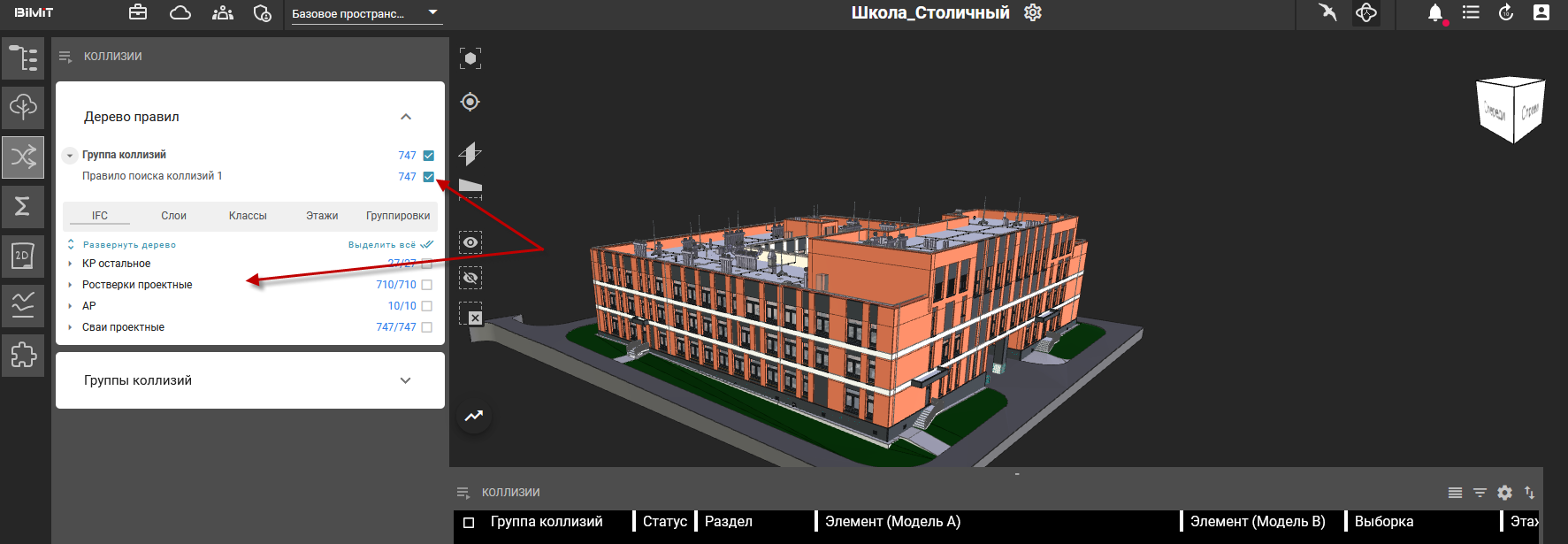This screenshot has width=1568, height=544.
Task: Click the Развернуть дерево link
Action: 129,245
